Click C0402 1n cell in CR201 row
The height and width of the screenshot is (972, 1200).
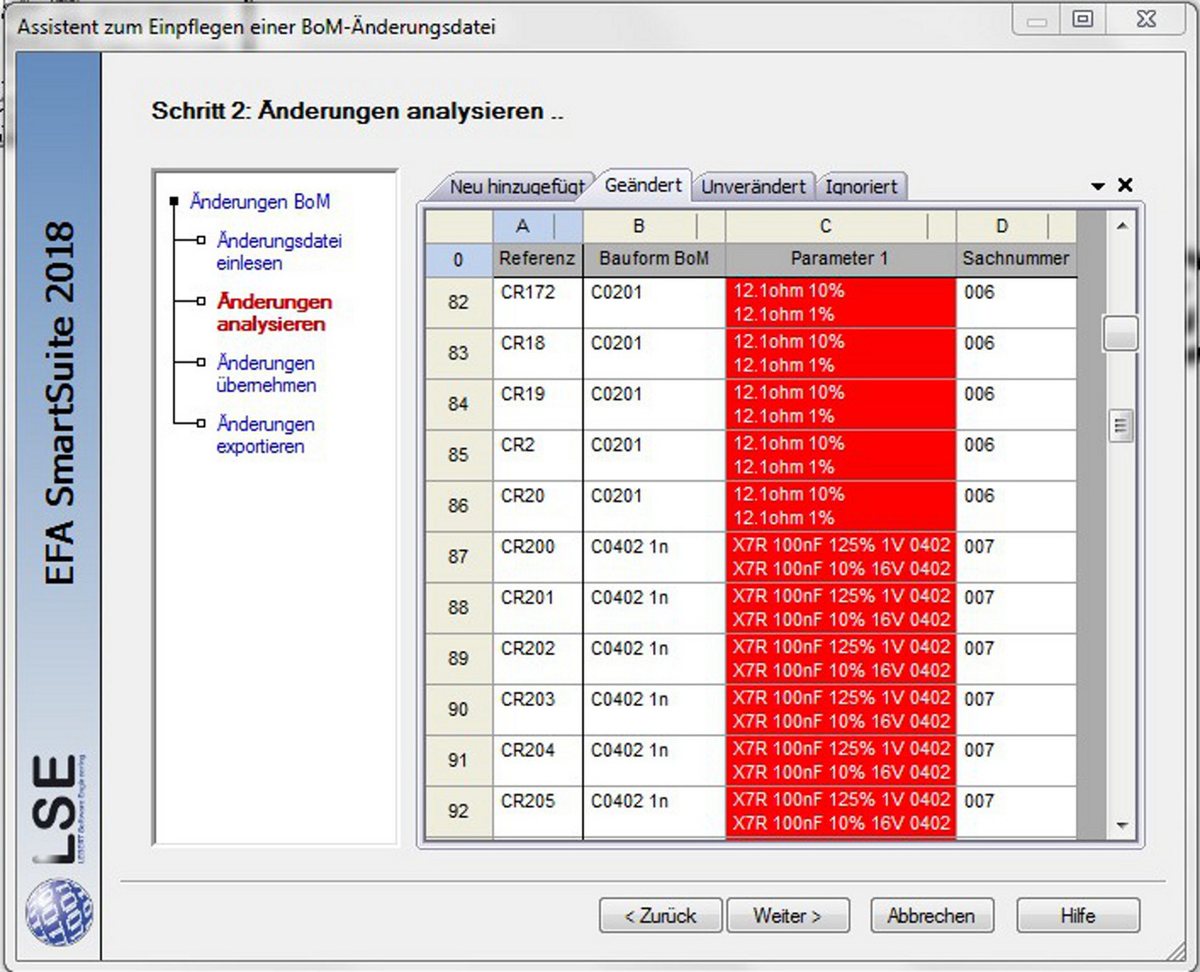click(654, 608)
